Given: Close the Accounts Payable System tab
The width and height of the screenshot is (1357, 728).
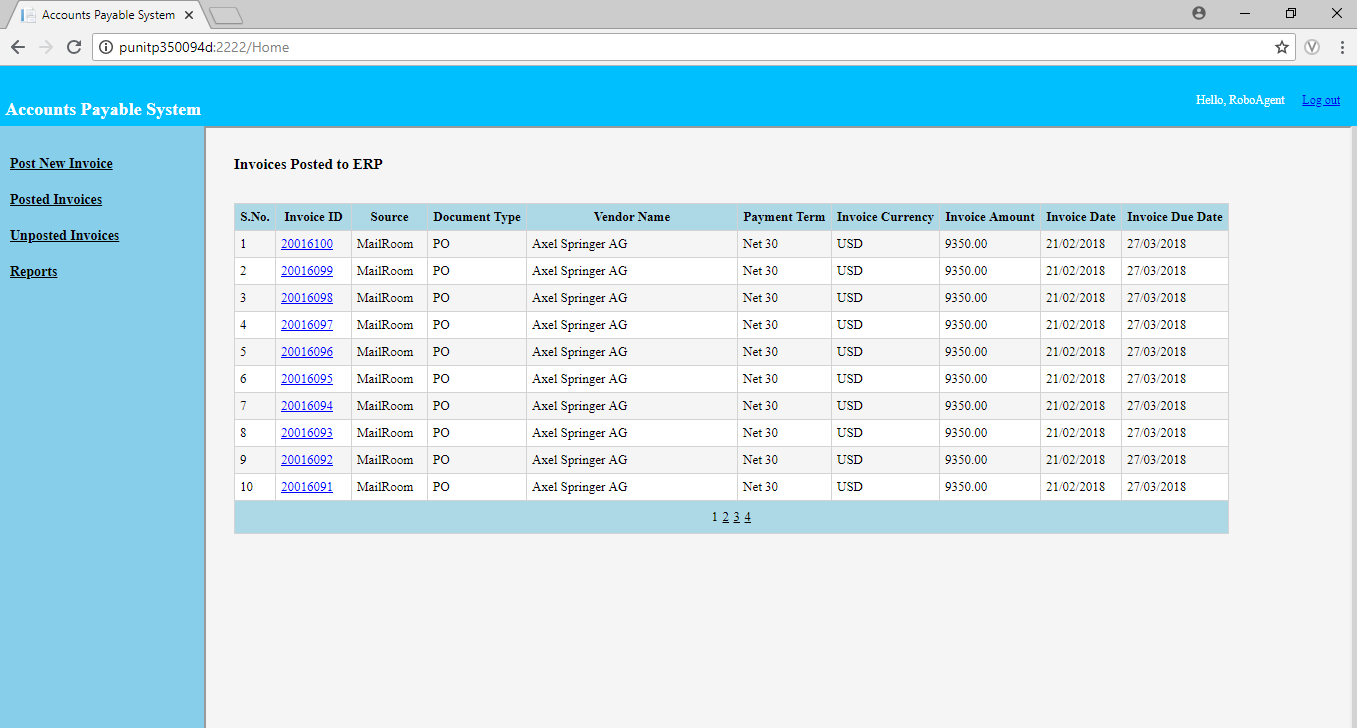Looking at the screenshot, I should coord(189,15).
